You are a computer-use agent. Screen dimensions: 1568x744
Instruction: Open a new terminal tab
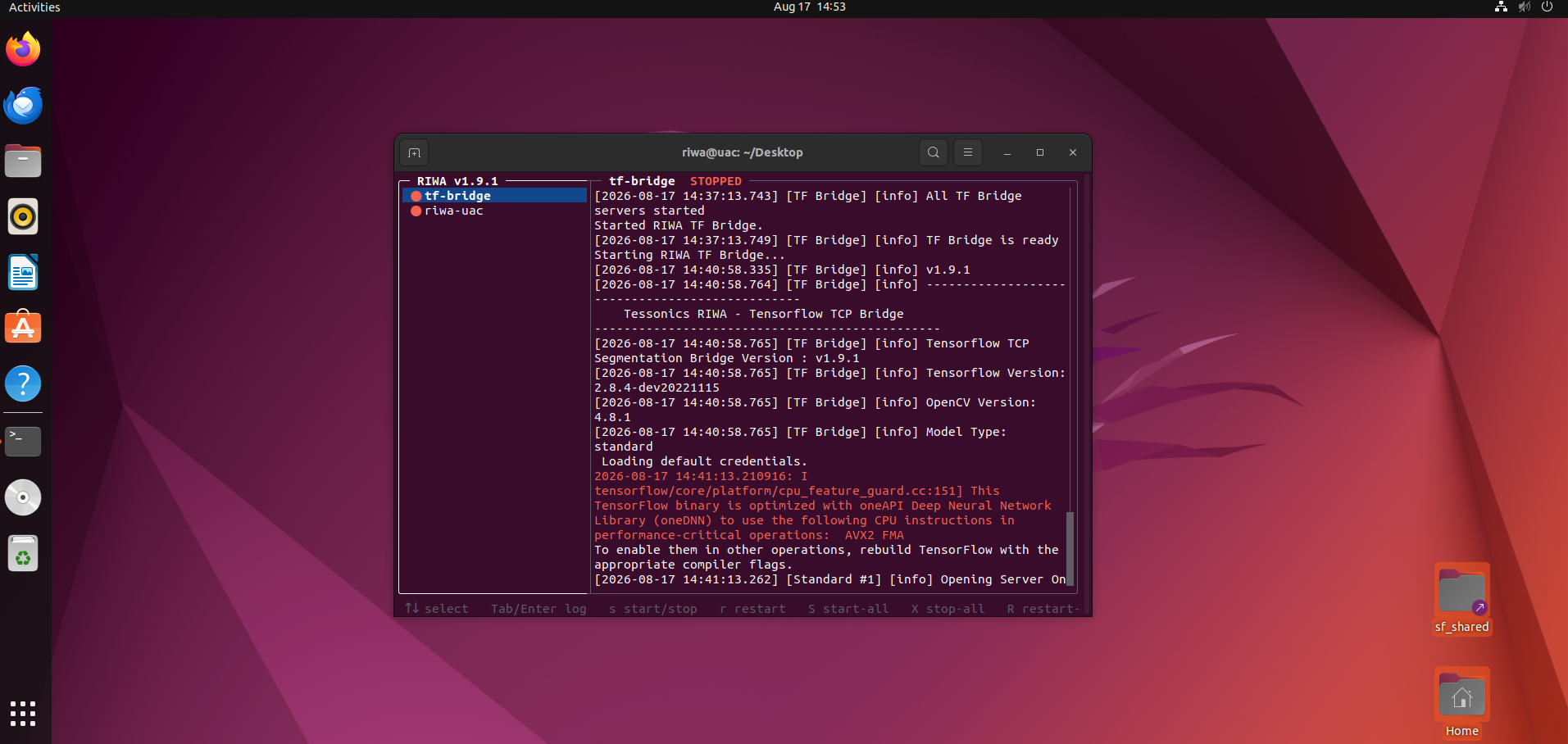[x=414, y=152]
